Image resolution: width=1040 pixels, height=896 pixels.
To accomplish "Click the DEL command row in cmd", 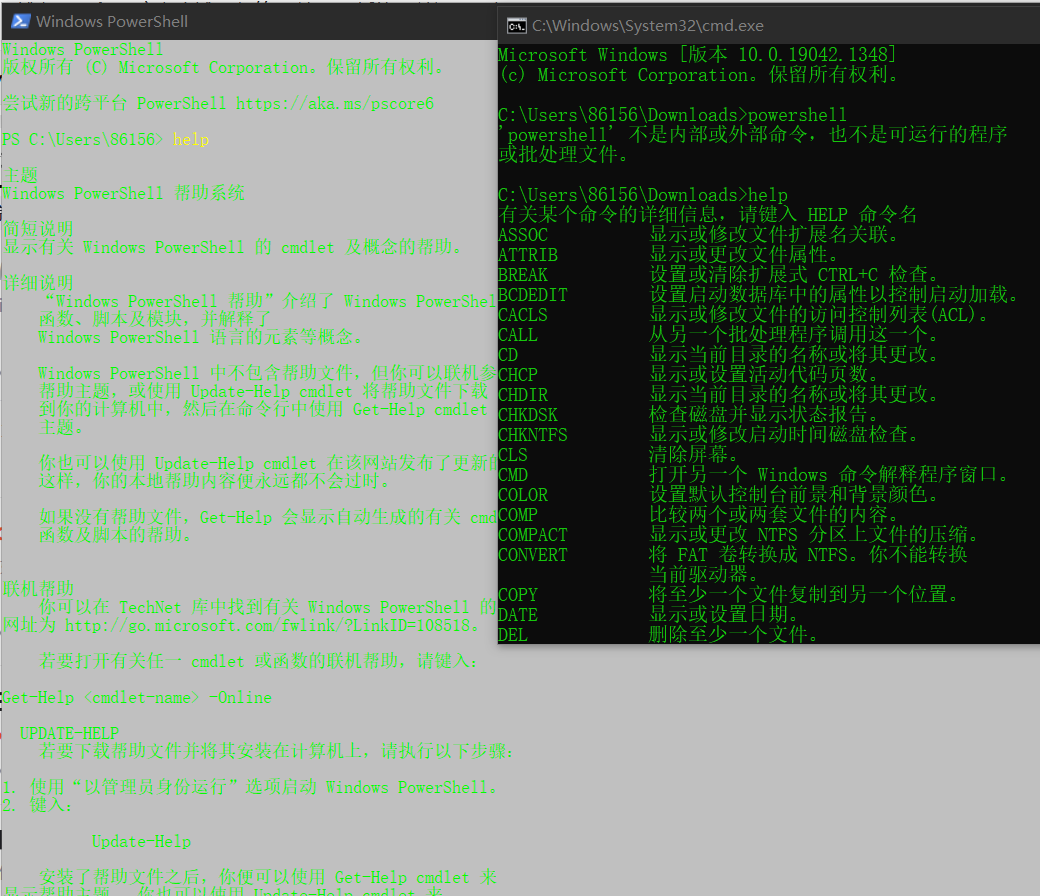I will (x=658, y=635).
